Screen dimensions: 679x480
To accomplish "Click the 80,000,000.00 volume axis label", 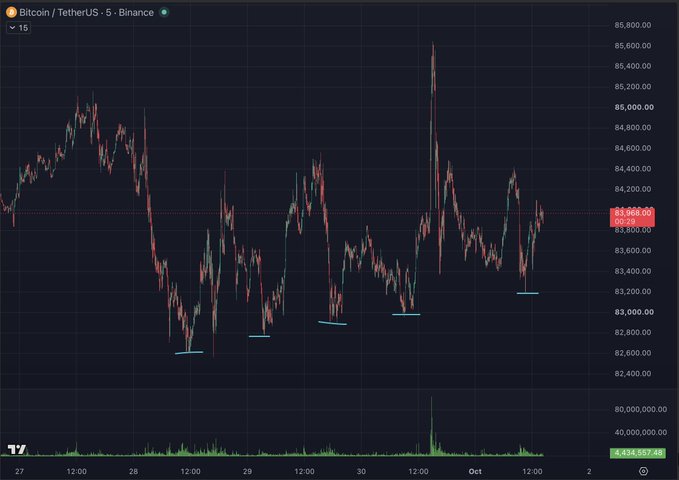I will click(640, 409).
